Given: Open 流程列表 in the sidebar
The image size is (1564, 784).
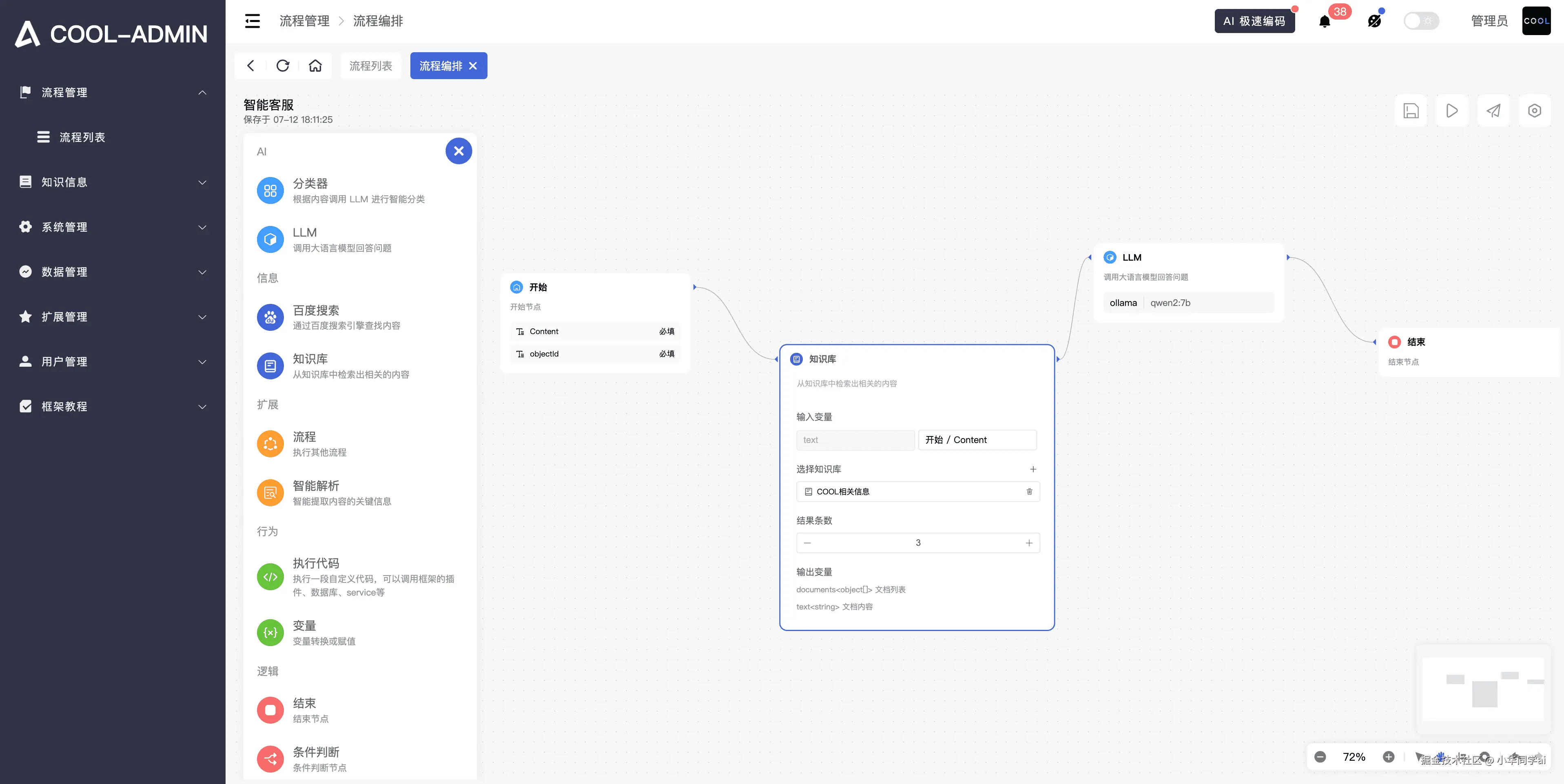Looking at the screenshot, I should [82, 137].
